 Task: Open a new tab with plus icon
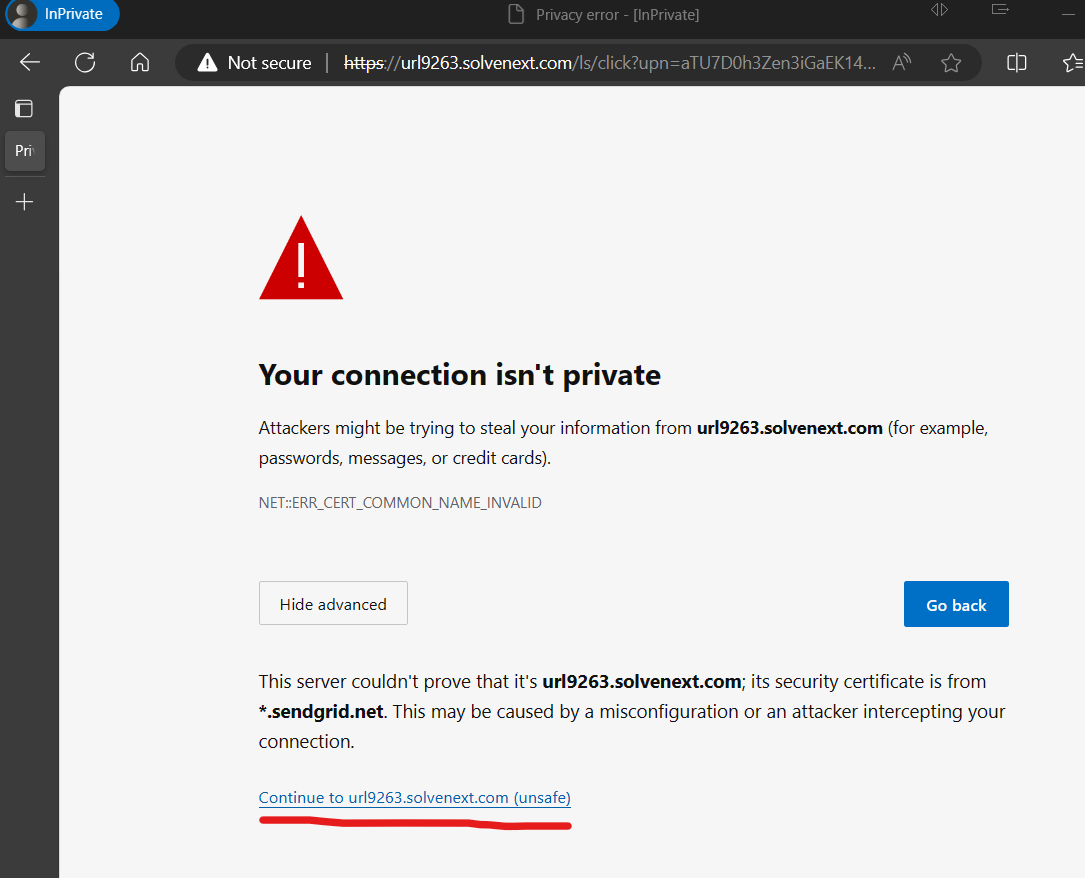pyautogui.click(x=24, y=201)
